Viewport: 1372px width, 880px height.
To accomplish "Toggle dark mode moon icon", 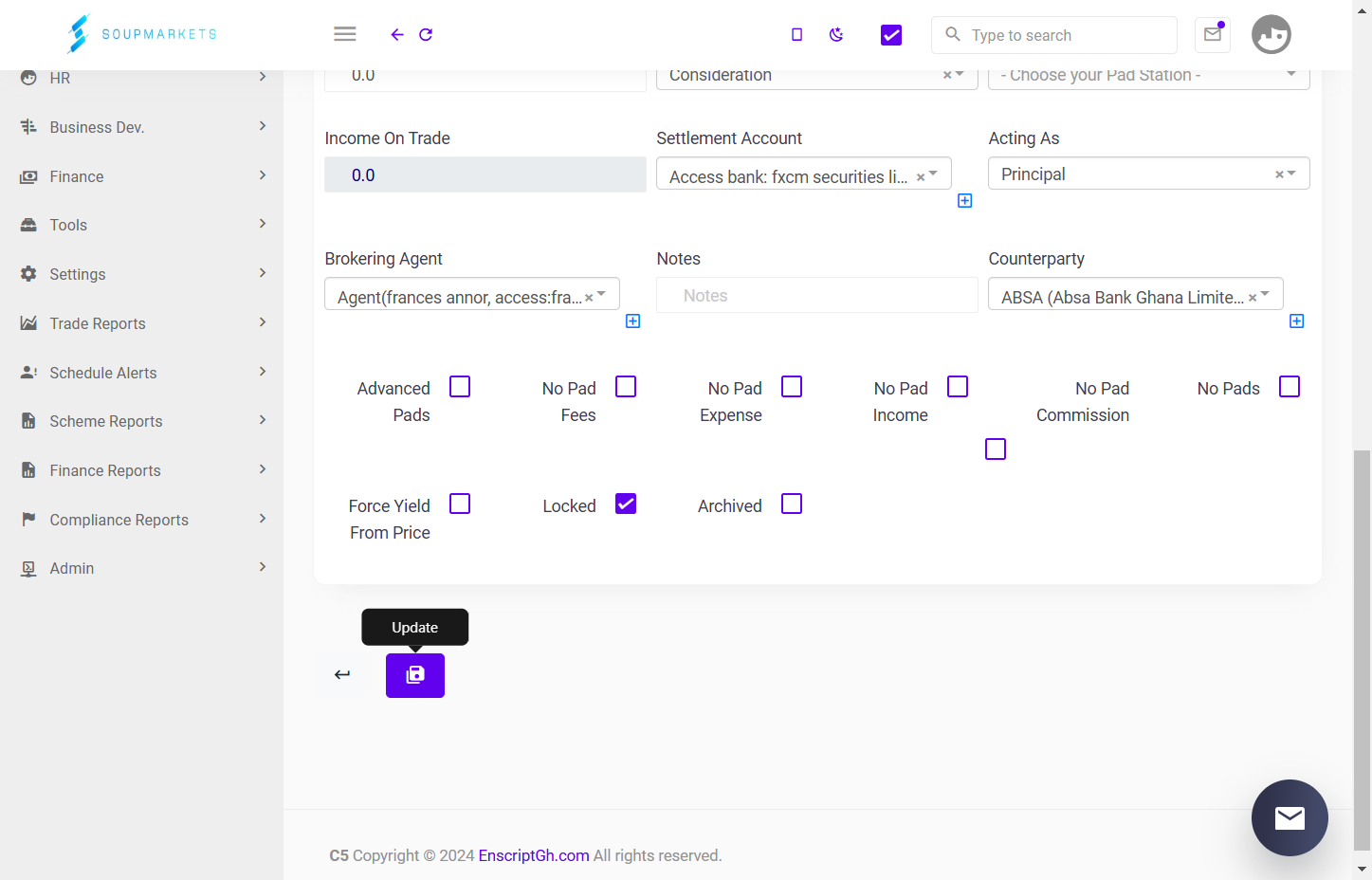I will 836,35.
